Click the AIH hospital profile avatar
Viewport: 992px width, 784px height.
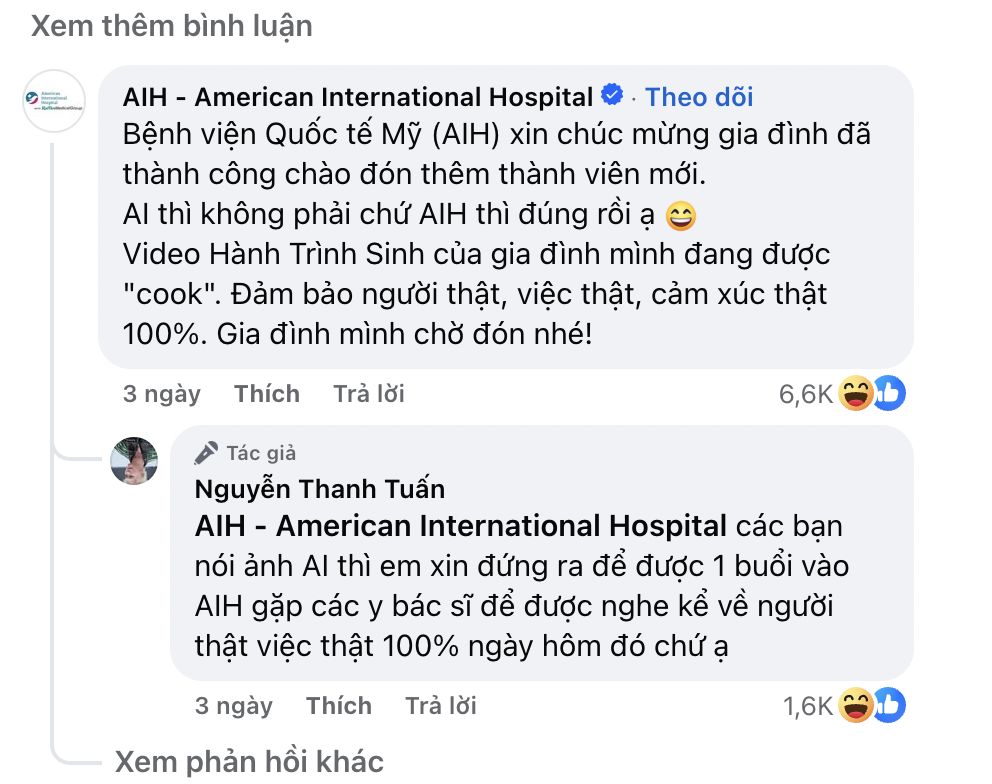pyautogui.click(x=54, y=102)
